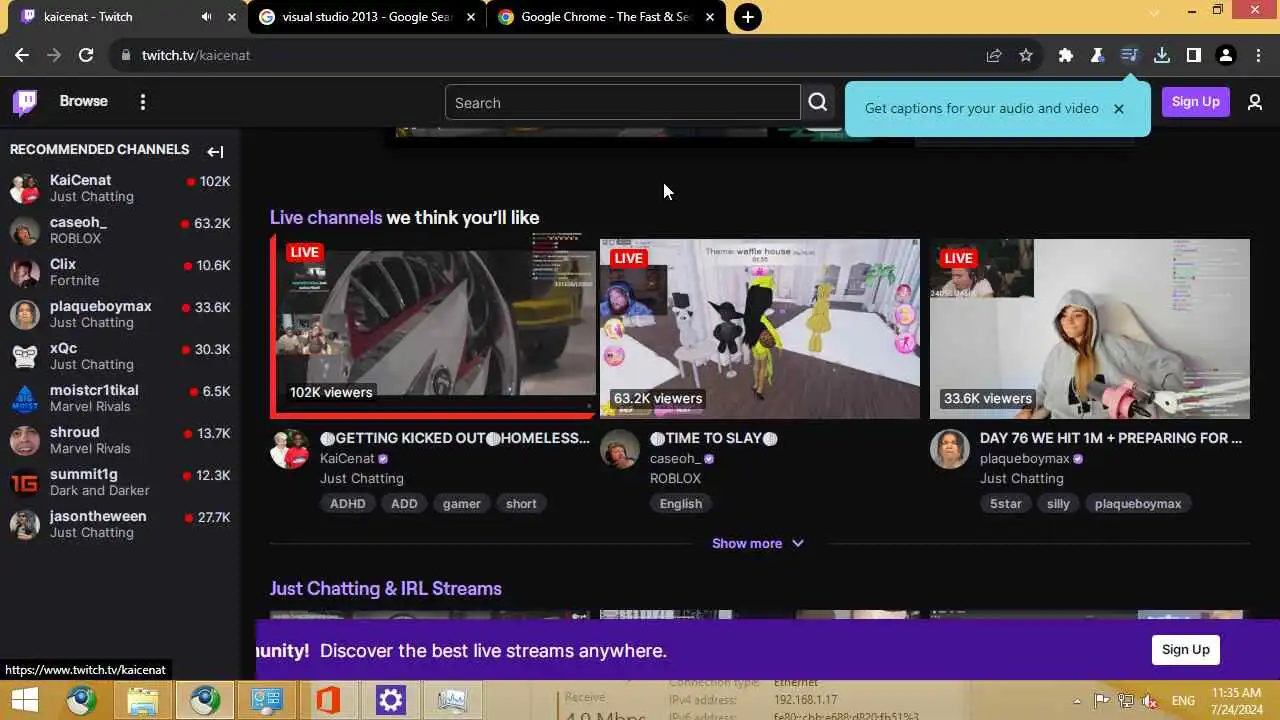Image resolution: width=1280 pixels, height=720 pixels.
Task: Close the Google Chrome Fast & Secure tab
Action: (x=710, y=17)
